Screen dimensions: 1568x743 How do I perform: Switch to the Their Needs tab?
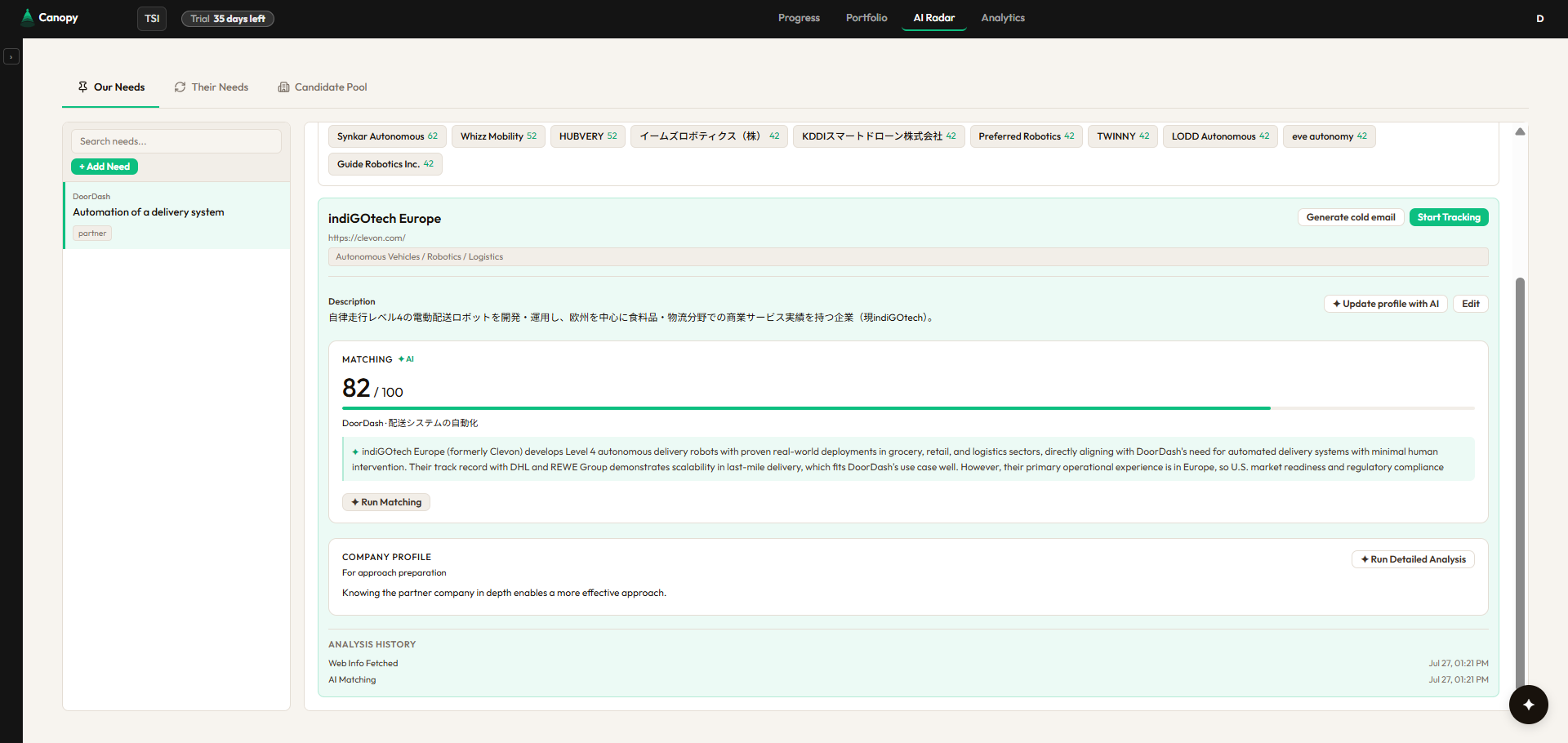(x=212, y=87)
